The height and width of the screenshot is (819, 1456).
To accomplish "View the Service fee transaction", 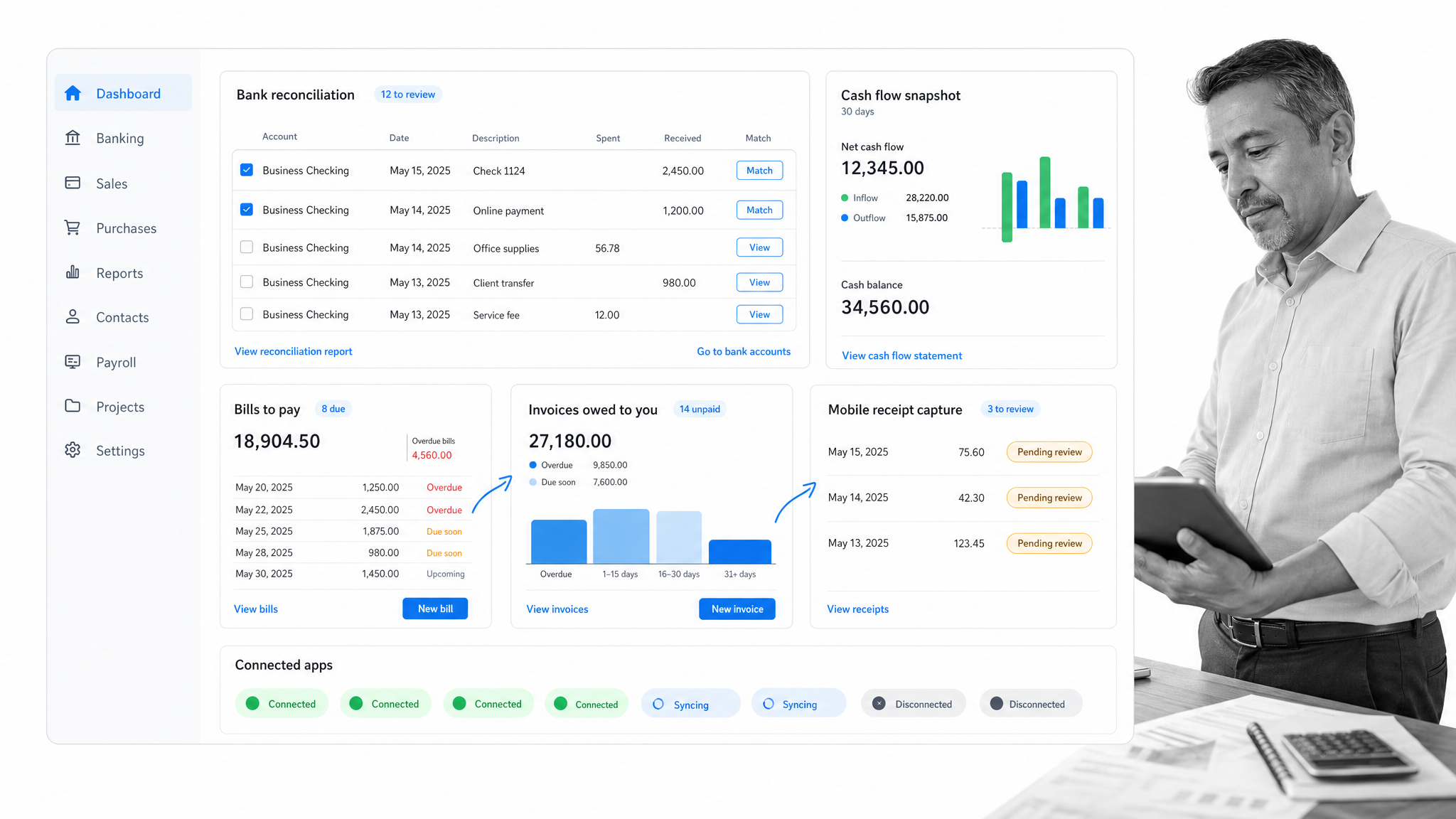I will [759, 314].
